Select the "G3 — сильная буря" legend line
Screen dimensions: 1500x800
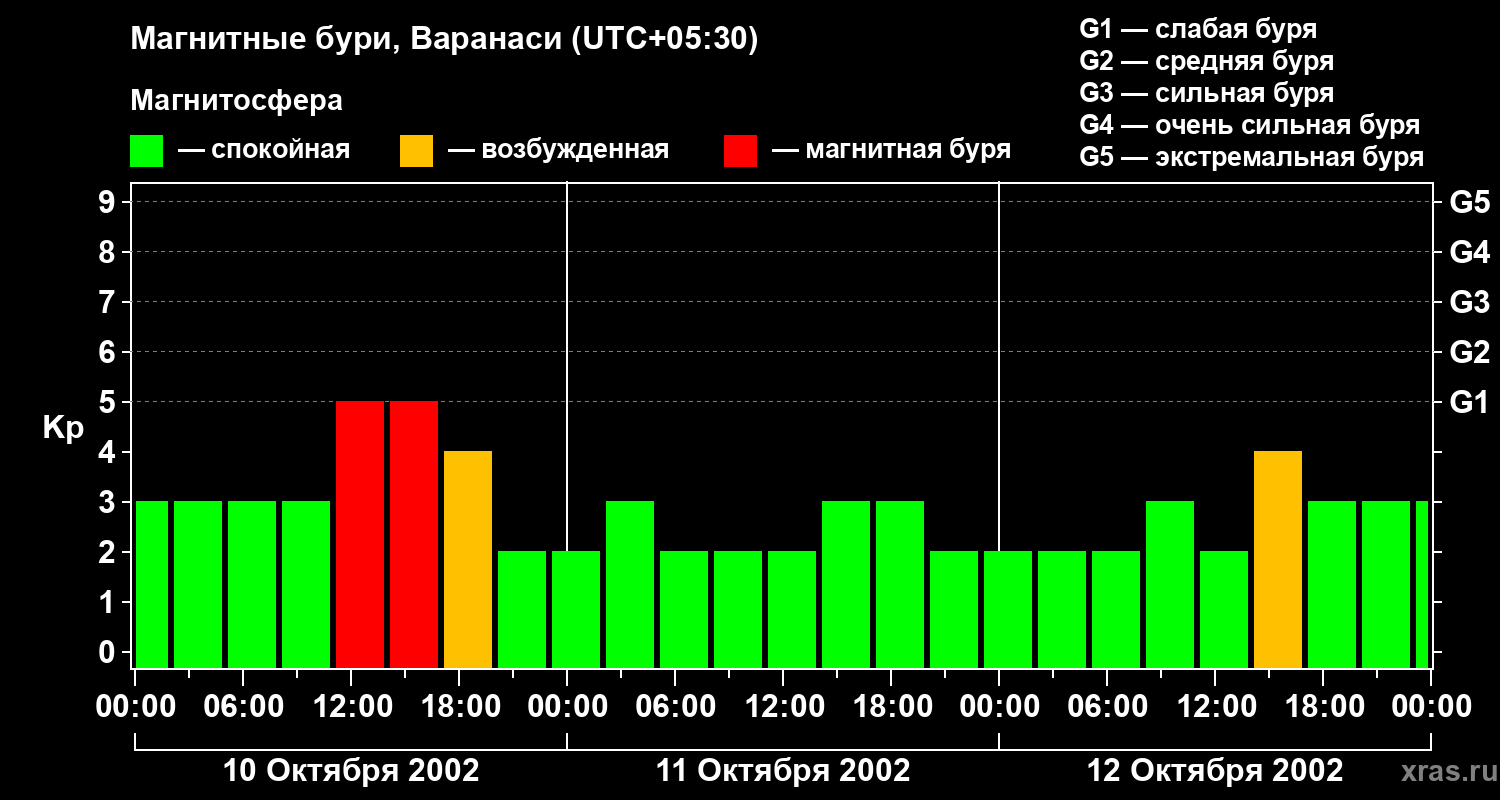point(1207,93)
